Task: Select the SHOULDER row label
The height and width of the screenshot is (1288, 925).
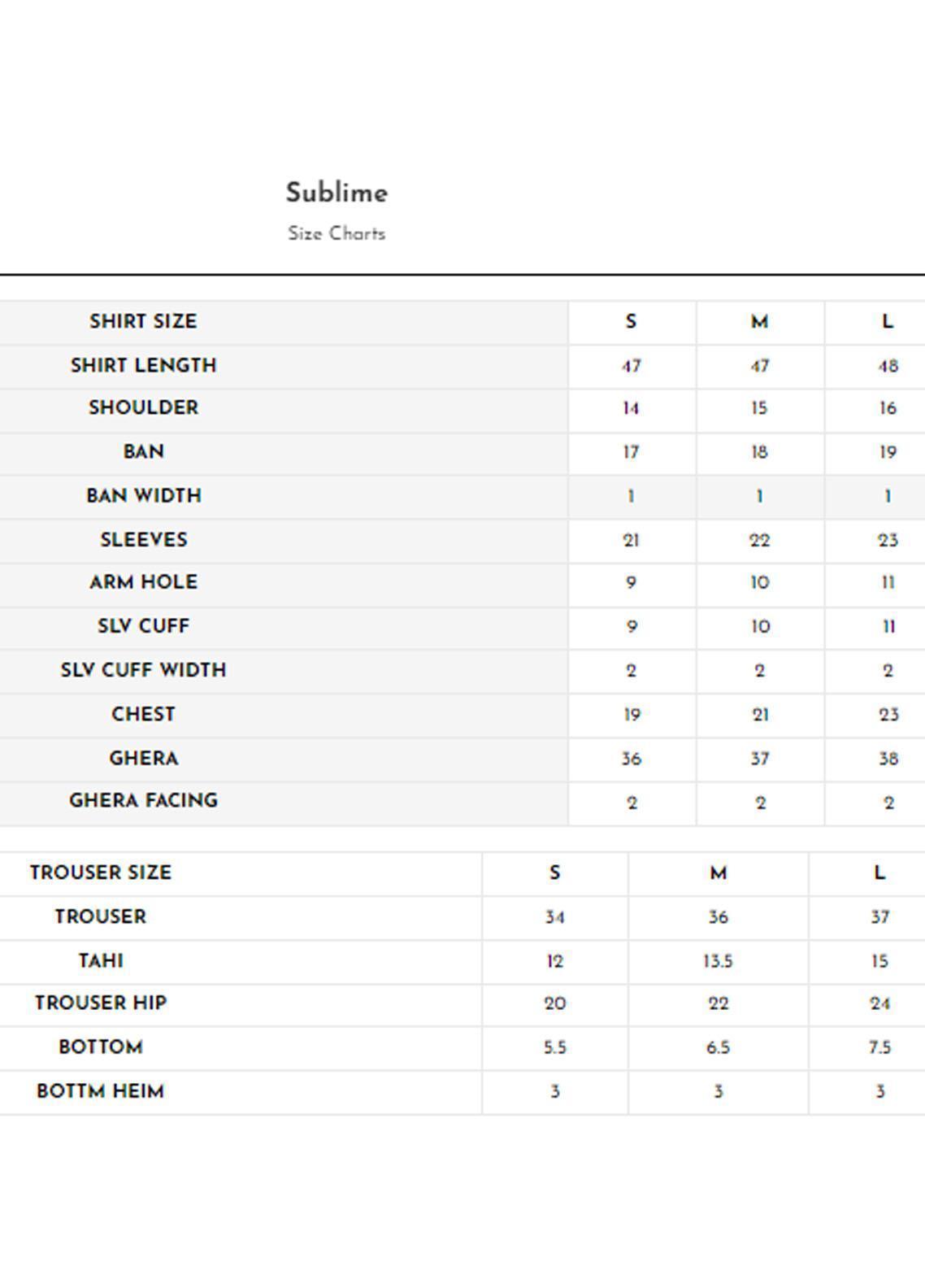Action: pyautogui.click(x=143, y=408)
